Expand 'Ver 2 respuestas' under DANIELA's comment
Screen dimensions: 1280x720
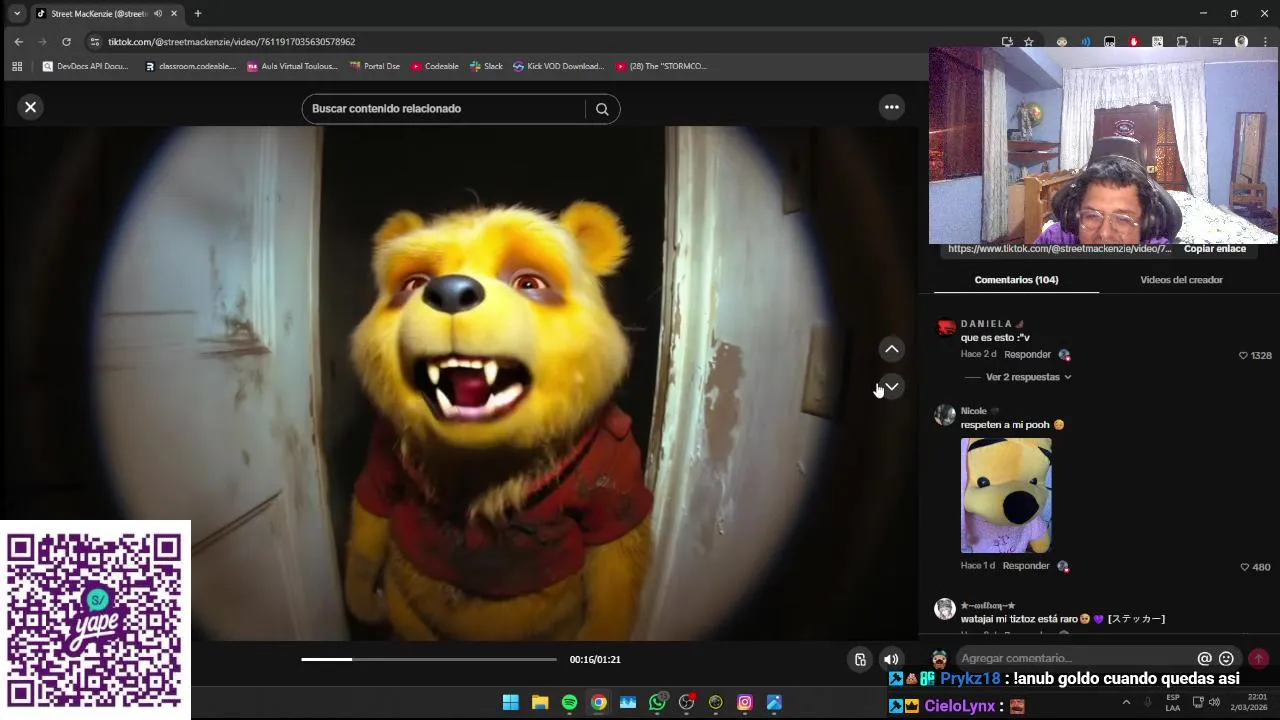(1028, 377)
